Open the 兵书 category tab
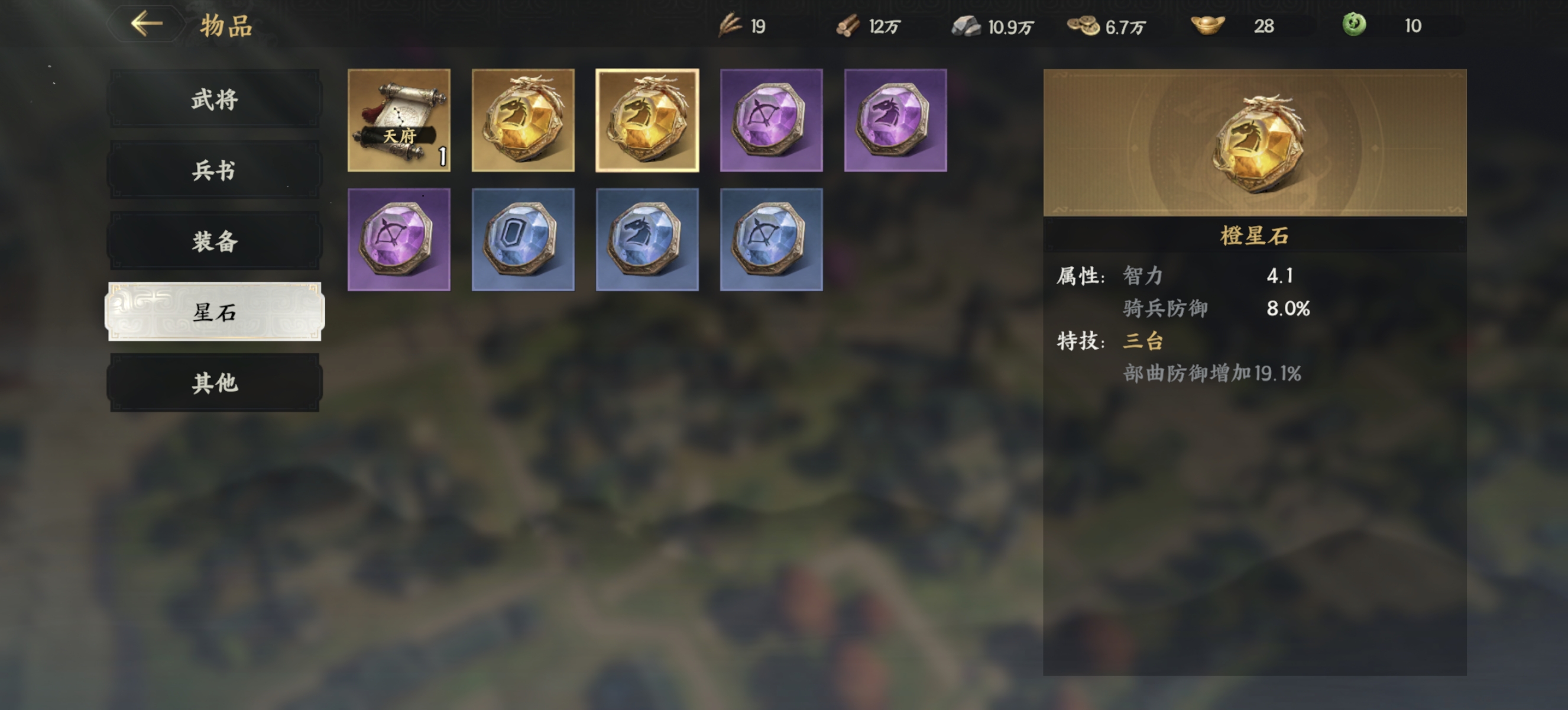The image size is (1568, 710). coord(214,170)
